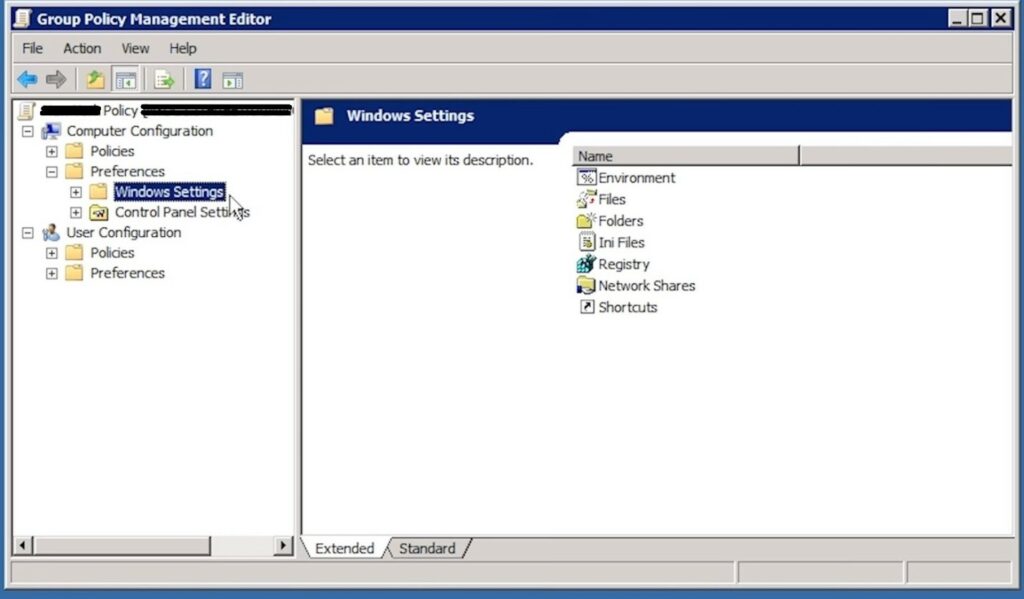The image size is (1024, 599).
Task: Open the Help toolbar icon
Action: coord(203,79)
